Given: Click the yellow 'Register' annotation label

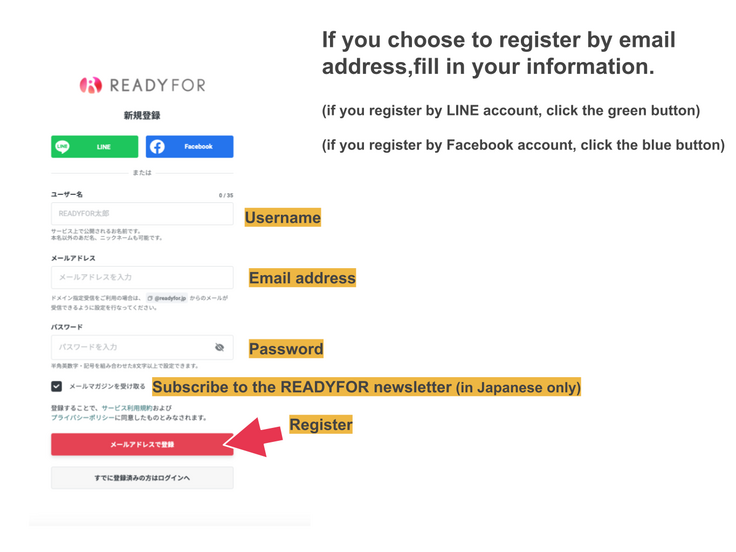Looking at the screenshot, I should click(321, 424).
